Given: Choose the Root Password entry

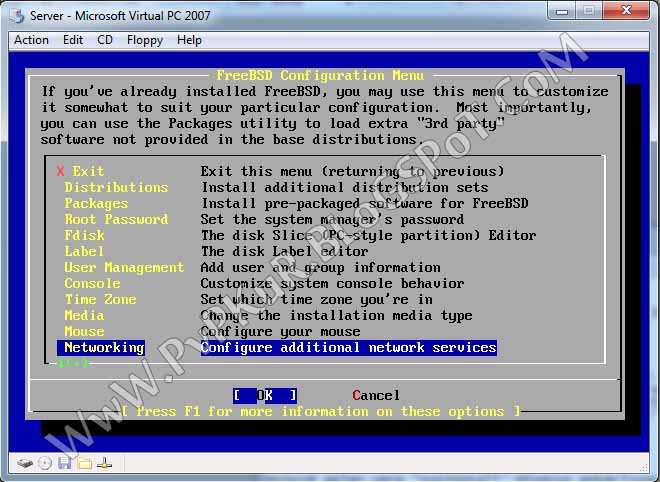Looking at the screenshot, I should click(x=116, y=219).
